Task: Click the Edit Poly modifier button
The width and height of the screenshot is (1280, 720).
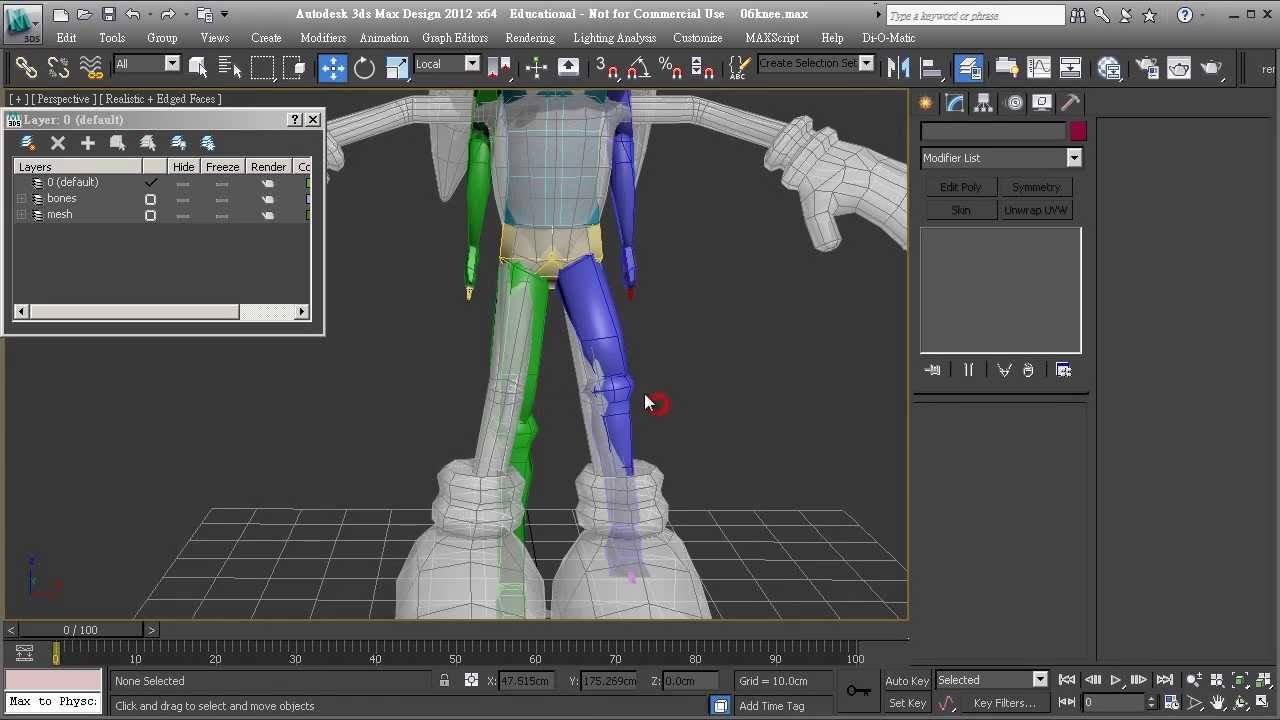Action: (x=960, y=187)
